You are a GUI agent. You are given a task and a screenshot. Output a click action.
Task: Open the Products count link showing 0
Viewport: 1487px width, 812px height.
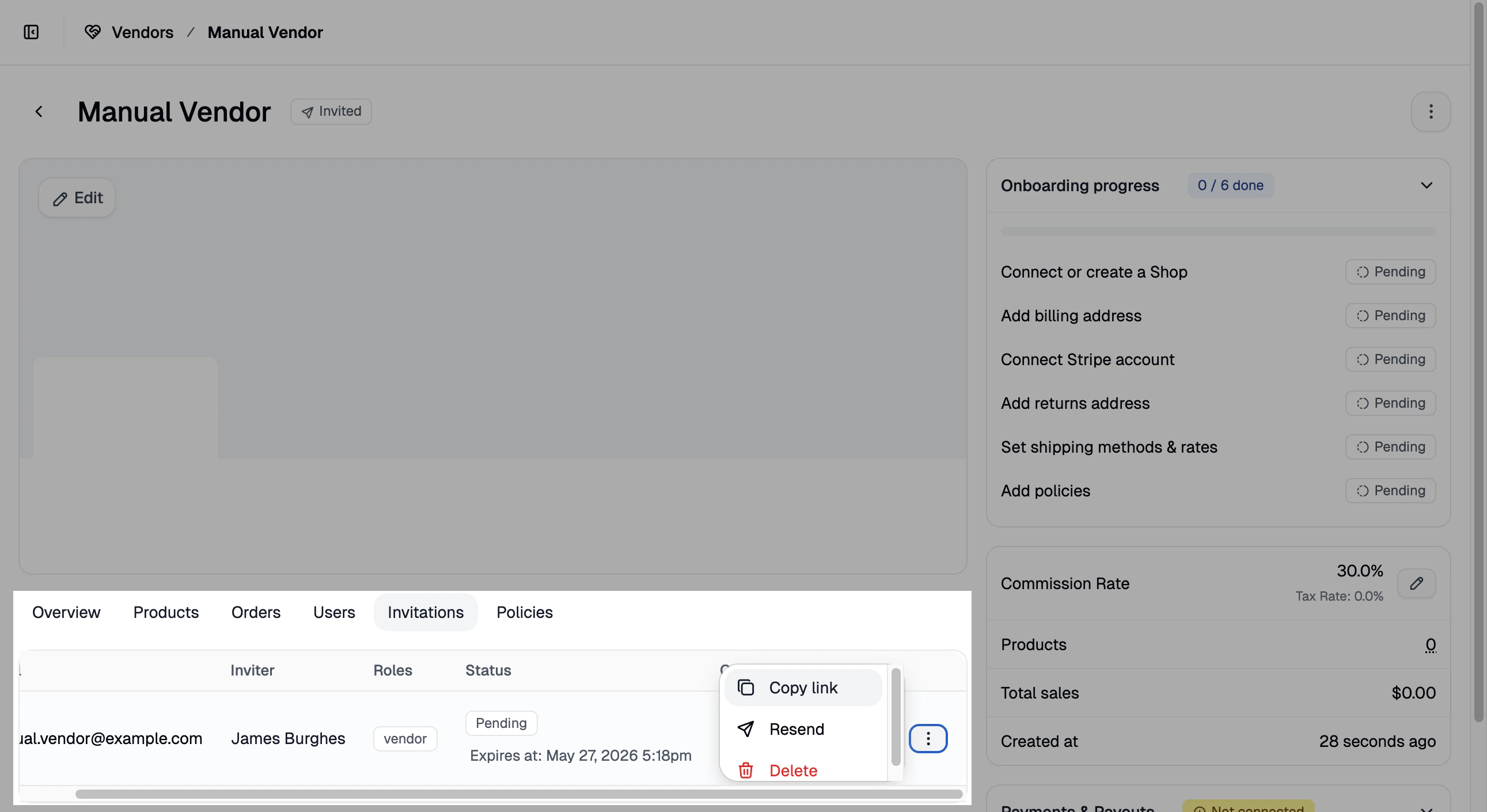click(x=1430, y=644)
